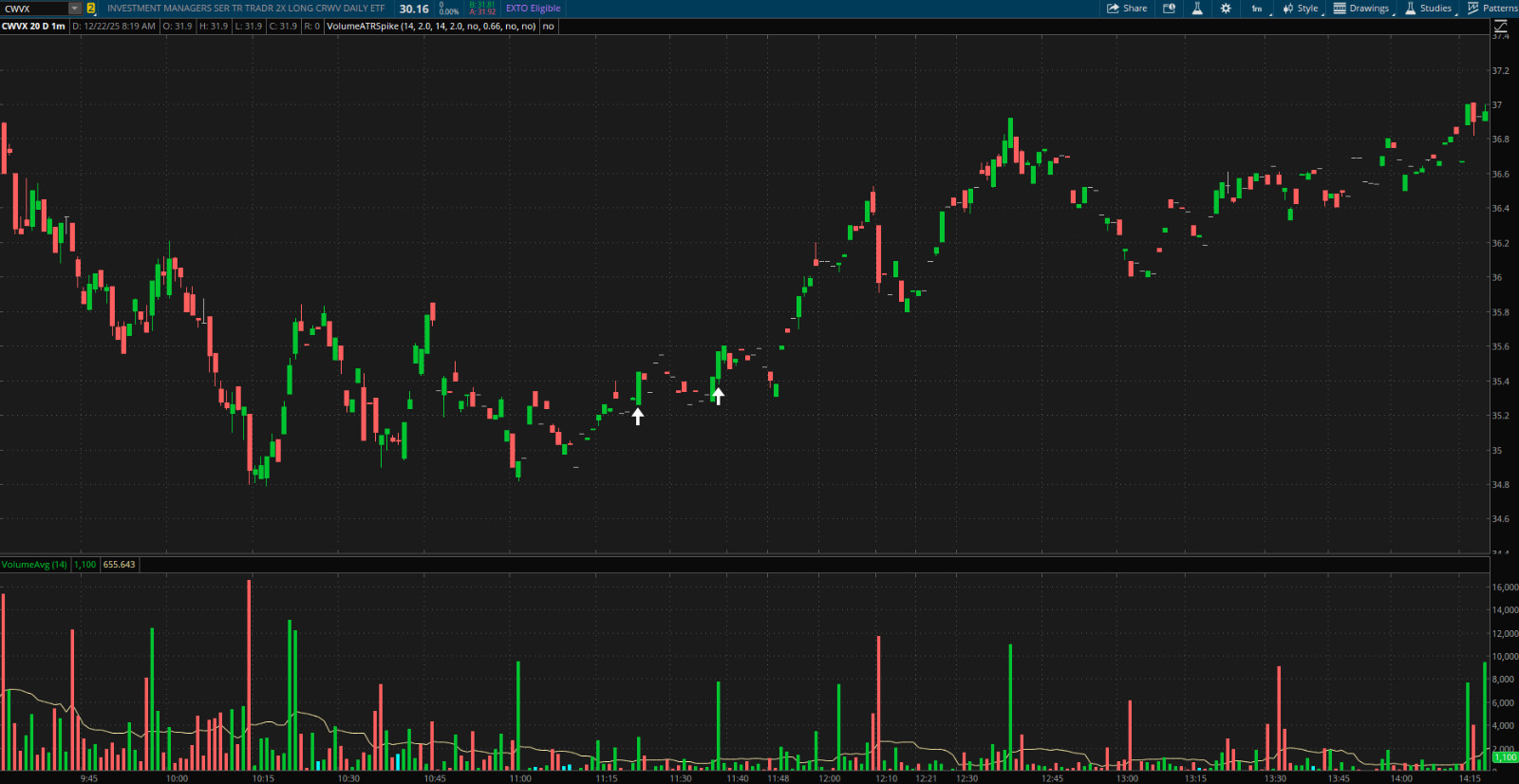Click the O: 31.9 open value
Screen dimensions: 1519x784
pyautogui.click(x=178, y=27)
